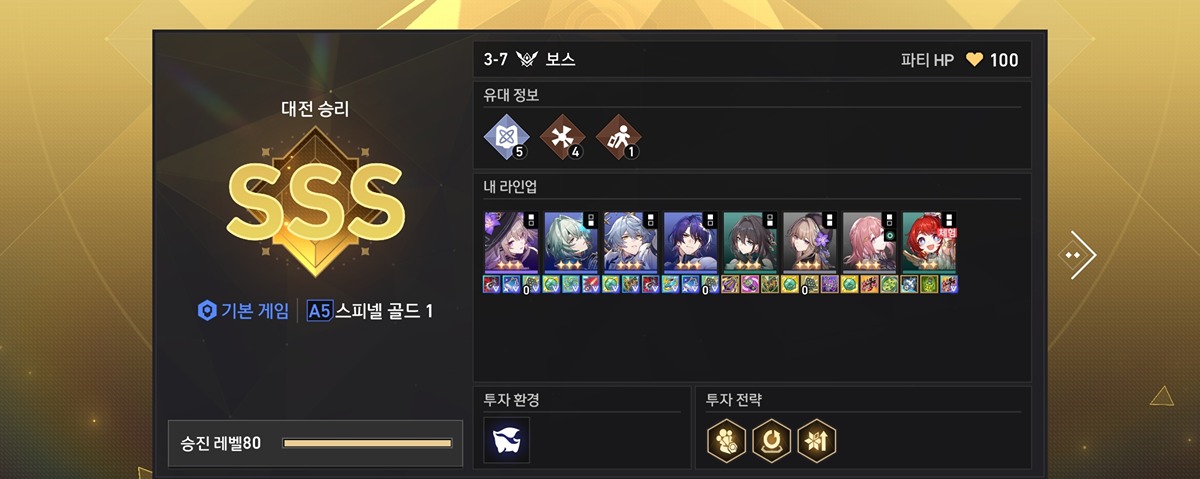
Task: Click the 승진 레벨80 progress bar
Action: (x=368, y=443)
